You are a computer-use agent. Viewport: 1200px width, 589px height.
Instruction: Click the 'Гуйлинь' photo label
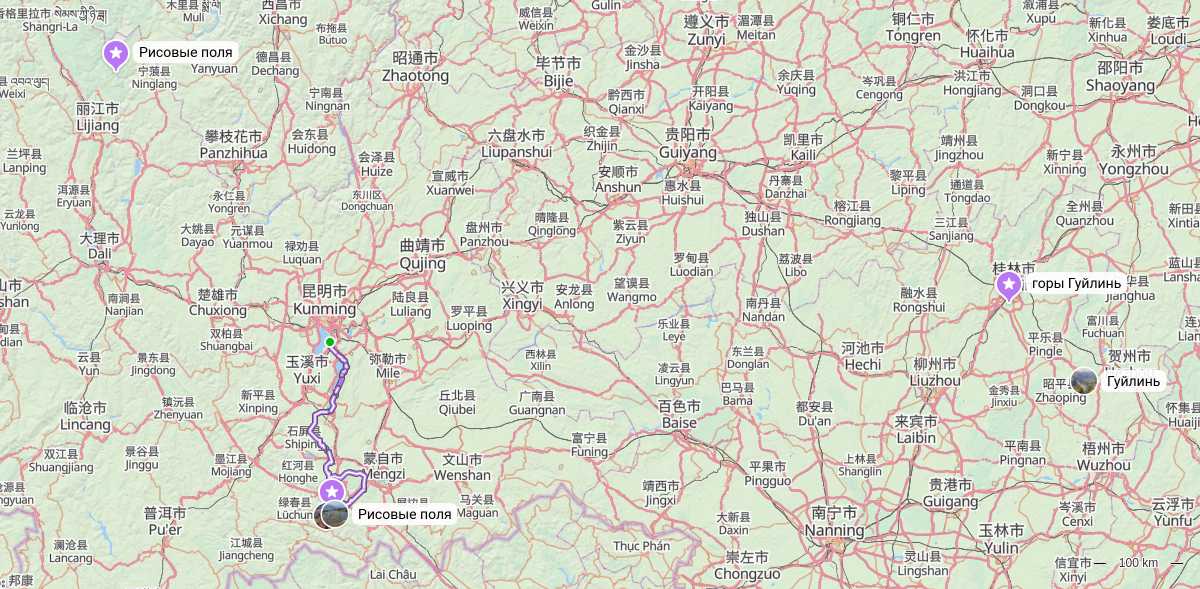(1133, 381)
